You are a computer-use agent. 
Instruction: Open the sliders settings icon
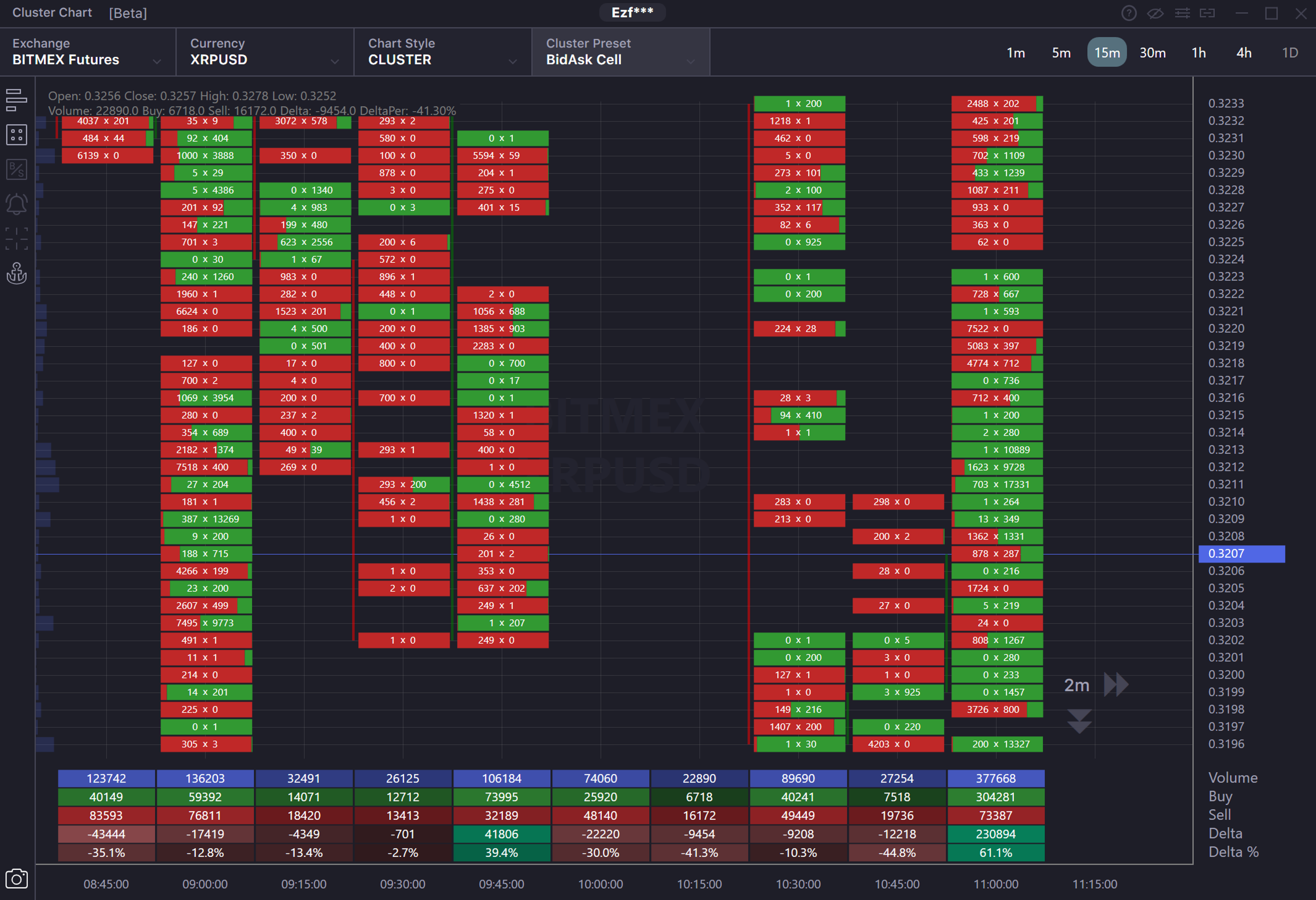(1182, 13)
